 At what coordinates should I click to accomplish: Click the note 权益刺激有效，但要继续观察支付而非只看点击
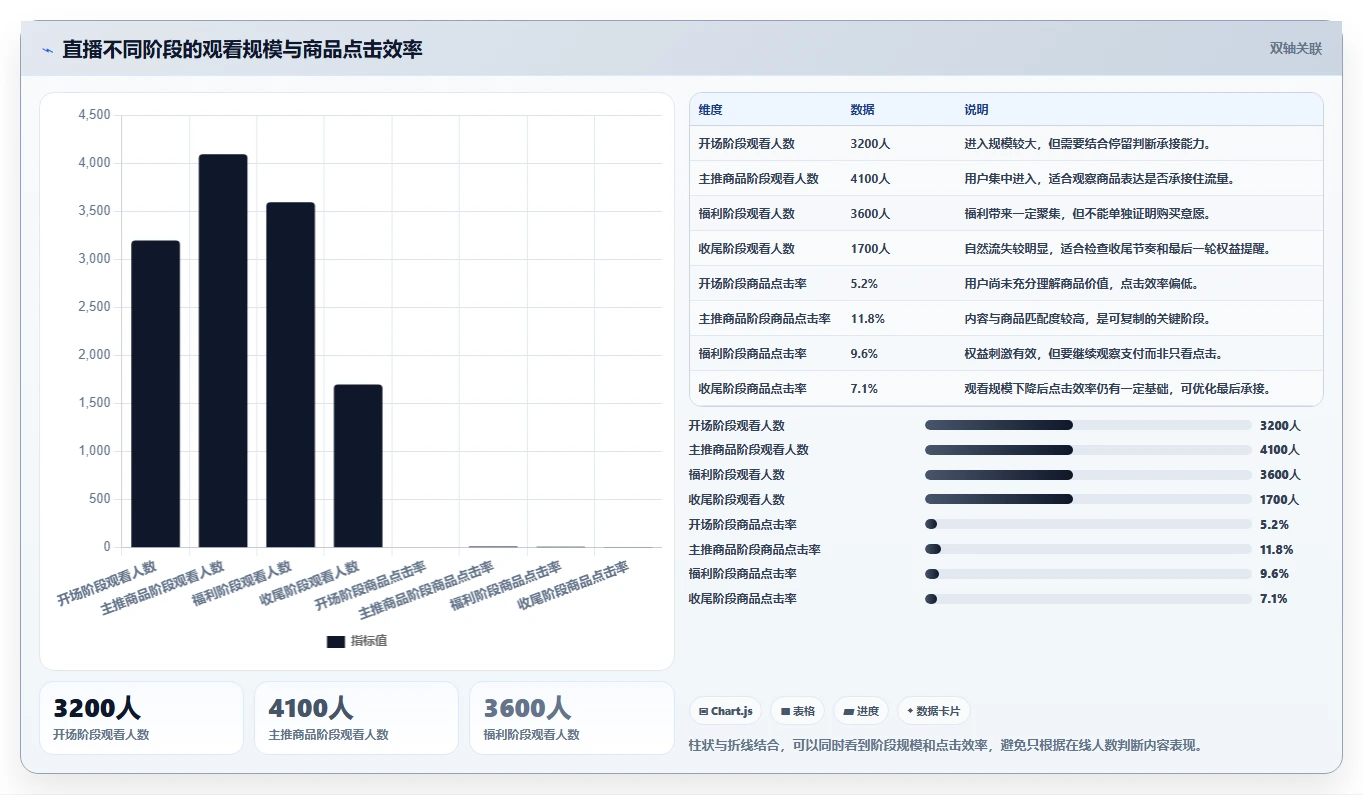1095,354
